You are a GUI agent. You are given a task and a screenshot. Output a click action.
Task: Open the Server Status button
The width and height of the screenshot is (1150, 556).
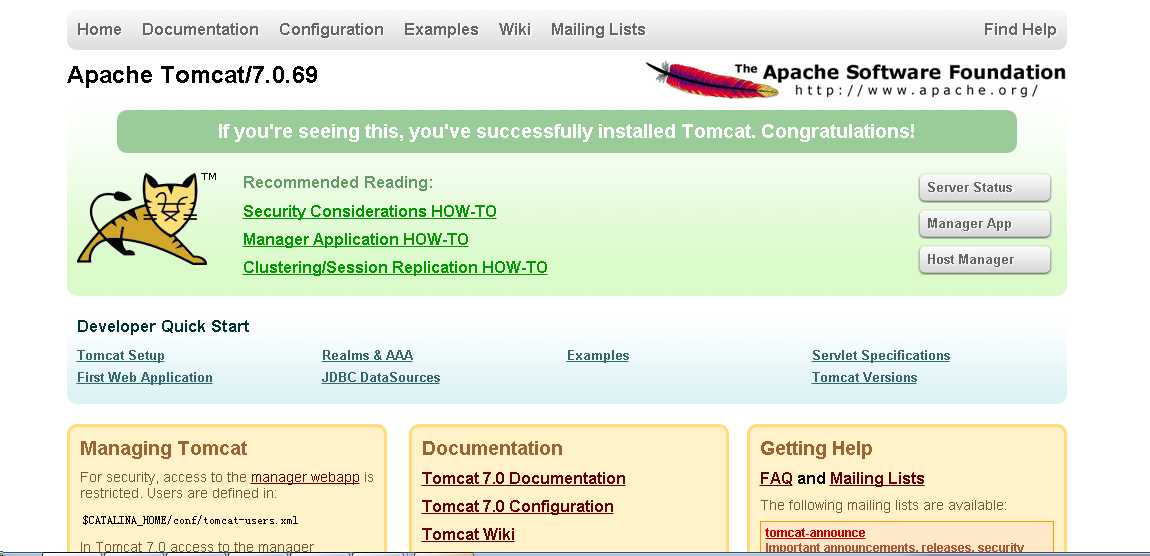coord(984,187)
